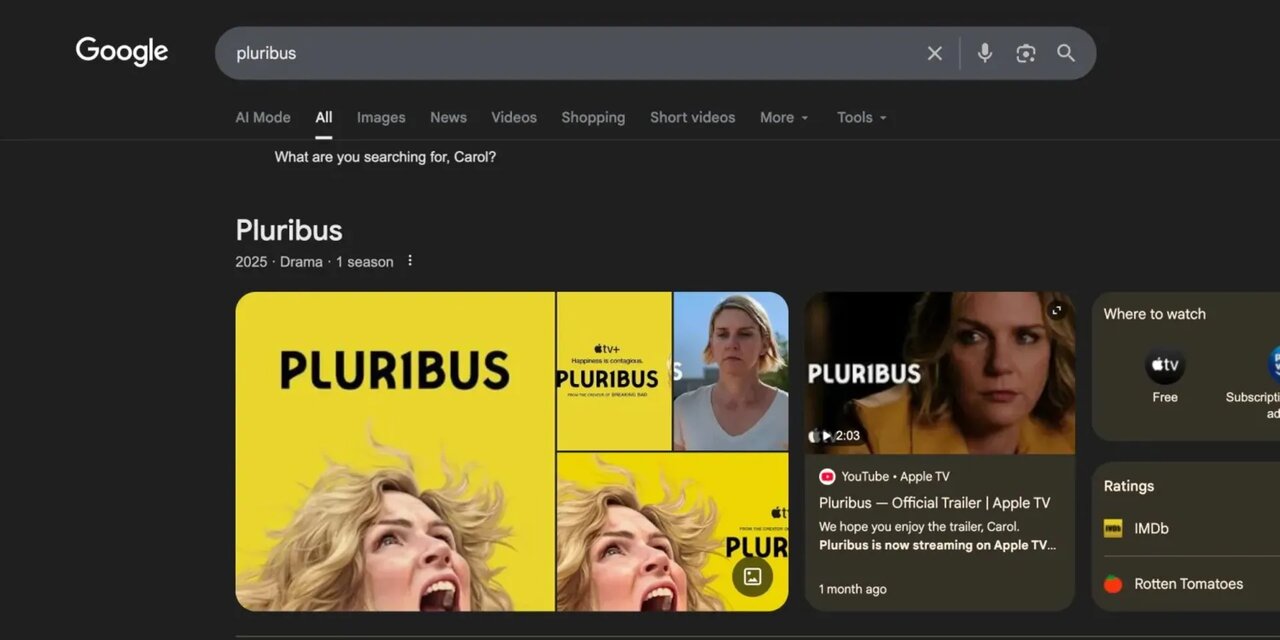Open the More search categories dropdown
The image size is (1280, 640).
point(784,117)
